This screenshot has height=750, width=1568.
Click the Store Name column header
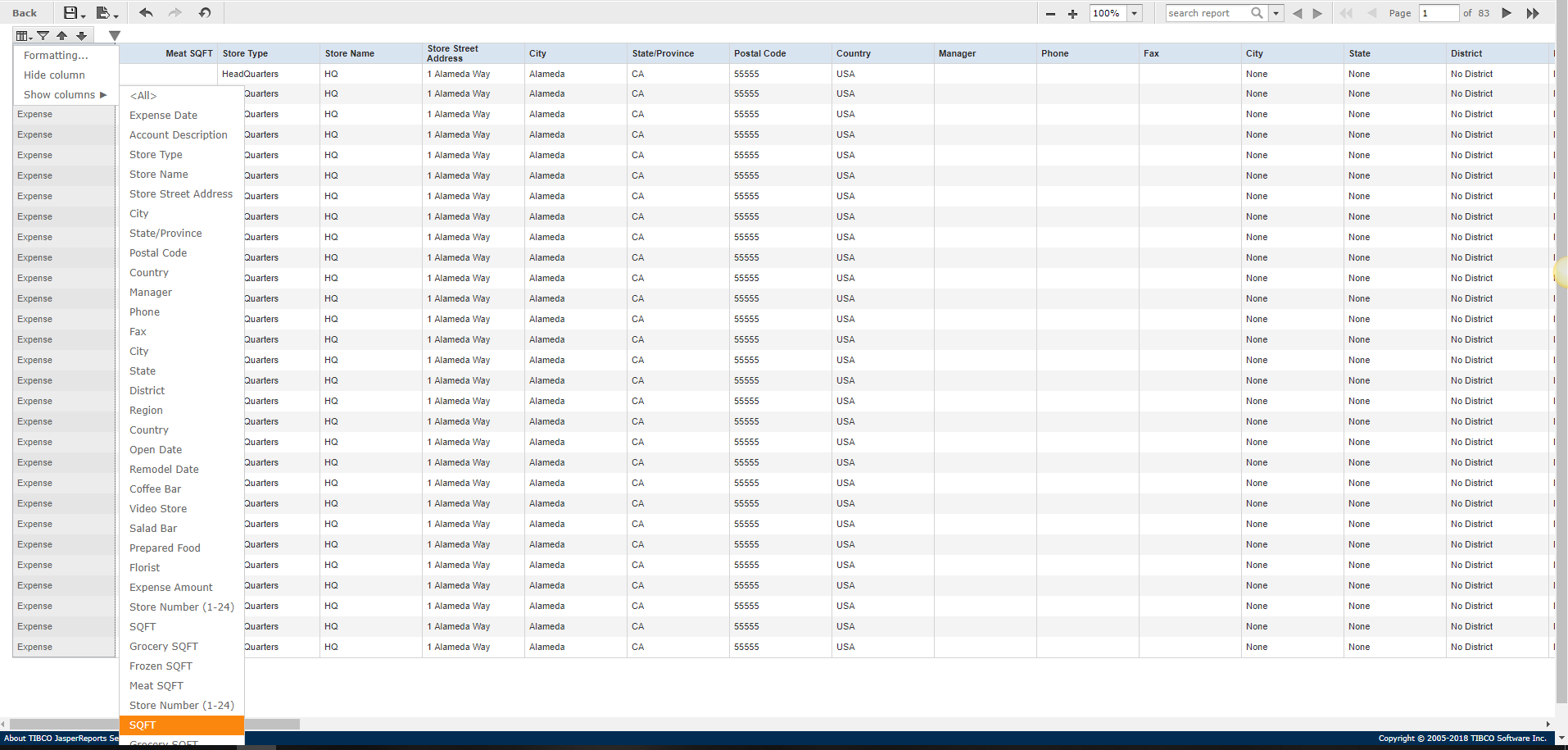pyautogui.click(x=370, y=53)
